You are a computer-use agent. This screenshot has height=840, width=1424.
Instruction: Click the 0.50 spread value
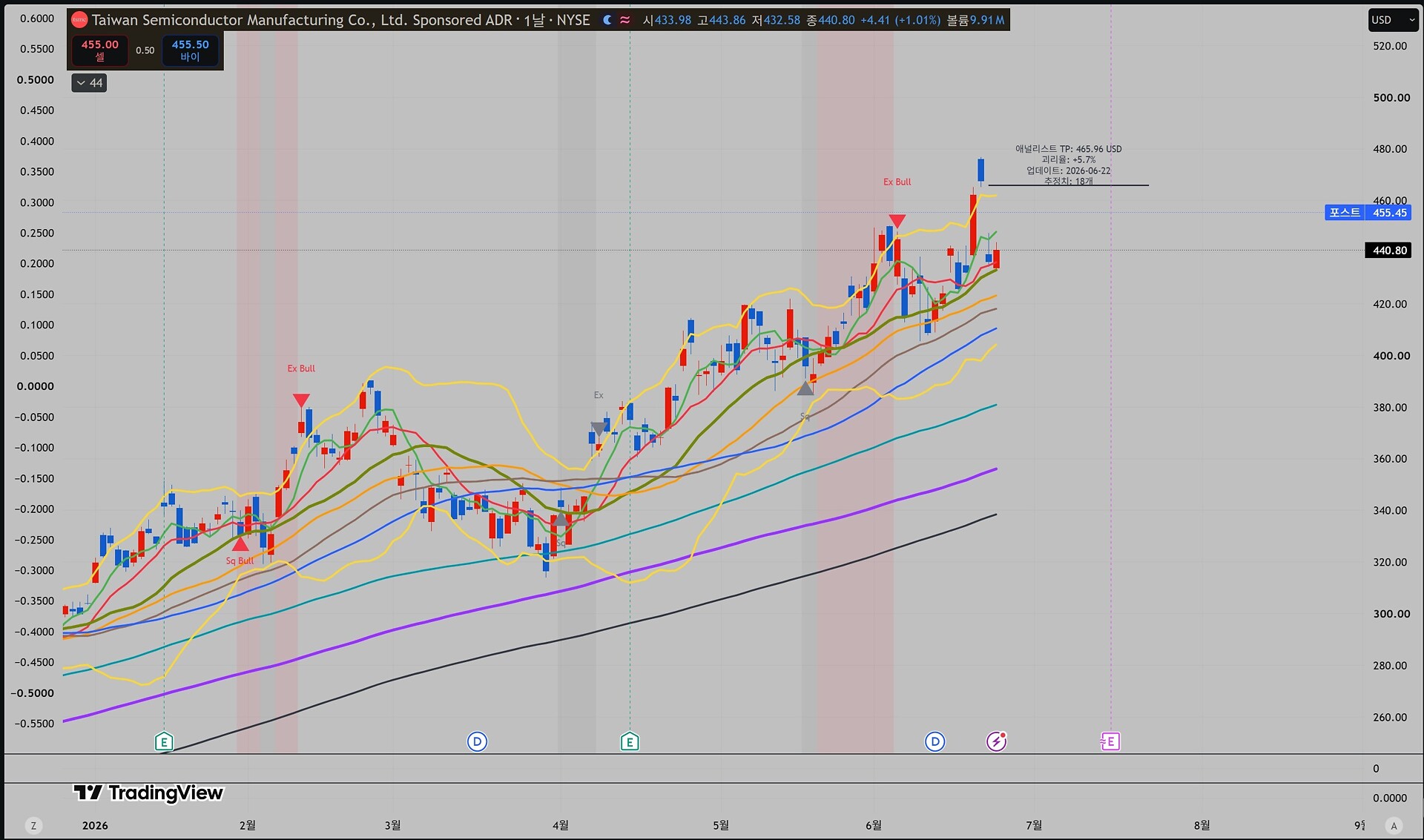click(145, 50)
